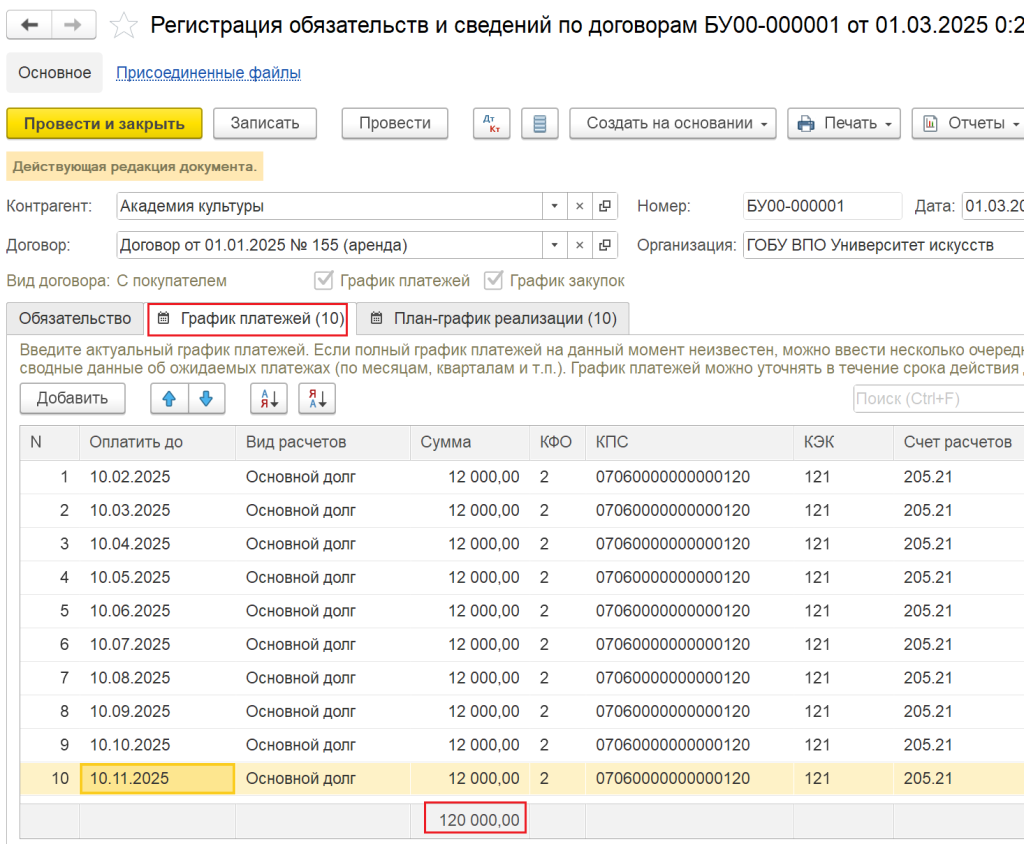Add document to favorites with star icon

(123, 25)
